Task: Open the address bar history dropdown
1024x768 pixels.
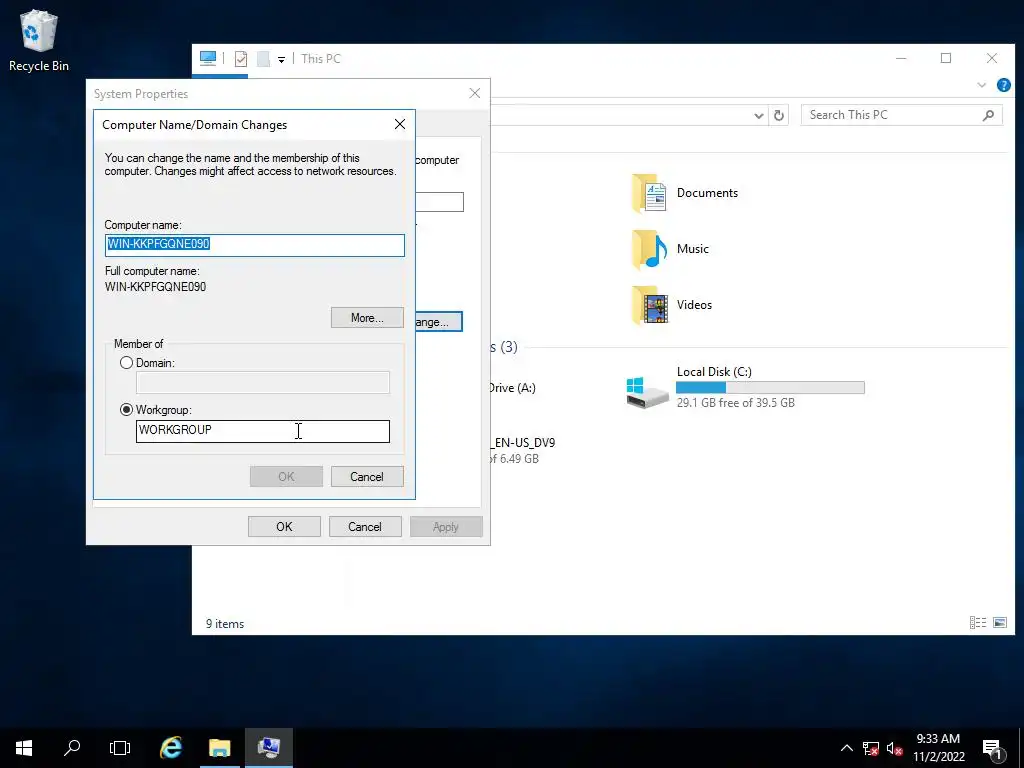Action: (x=759, y=116)
